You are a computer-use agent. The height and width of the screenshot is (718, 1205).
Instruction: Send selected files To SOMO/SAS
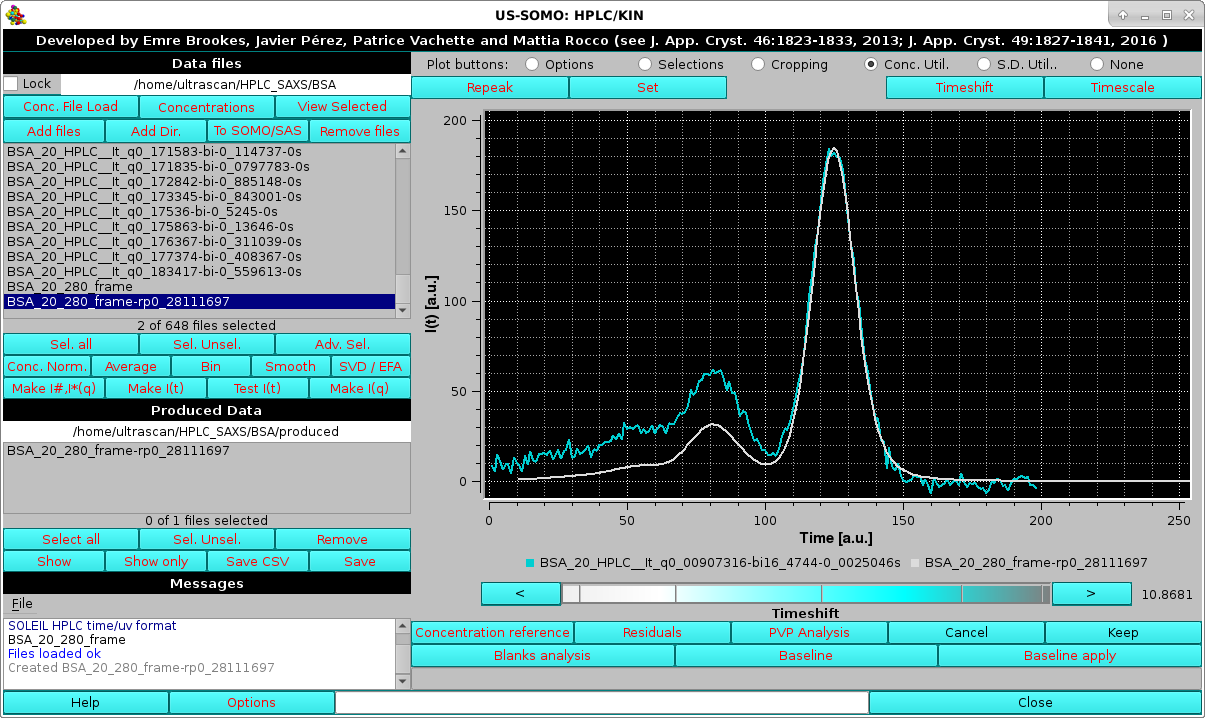tap(257, 130)
